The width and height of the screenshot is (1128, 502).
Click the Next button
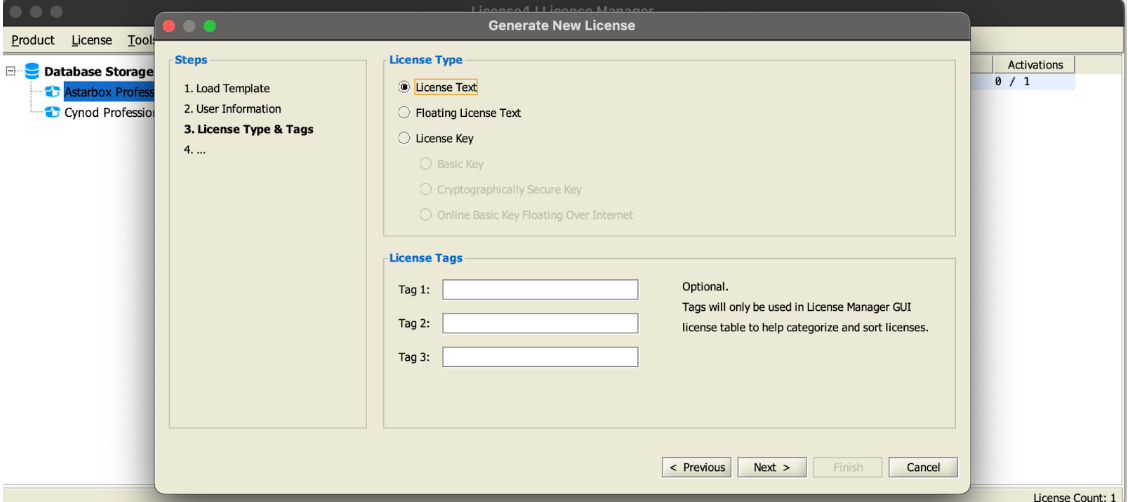click(x=772, y=467)
